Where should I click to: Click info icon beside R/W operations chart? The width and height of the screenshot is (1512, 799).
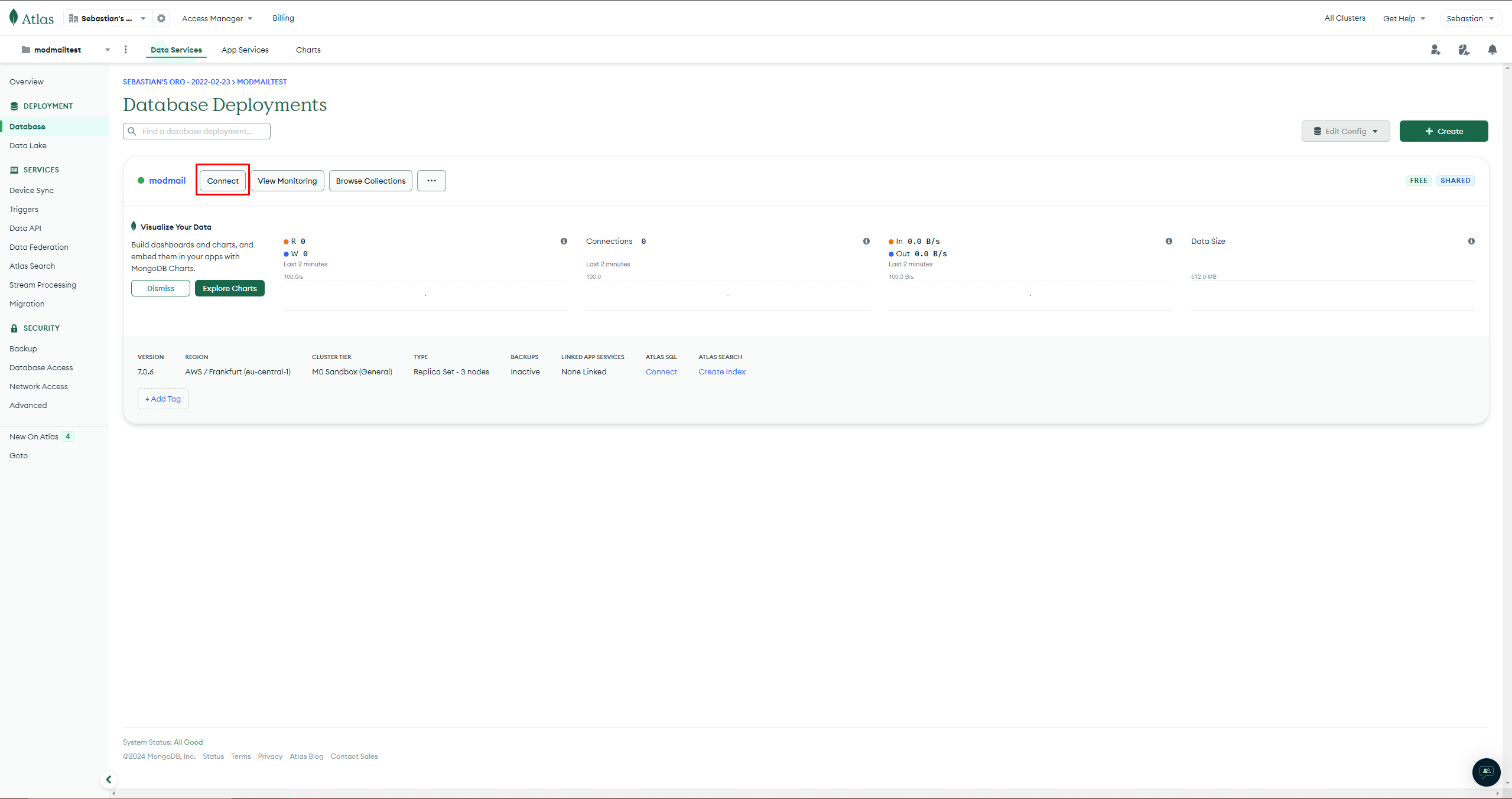[564, 241]
